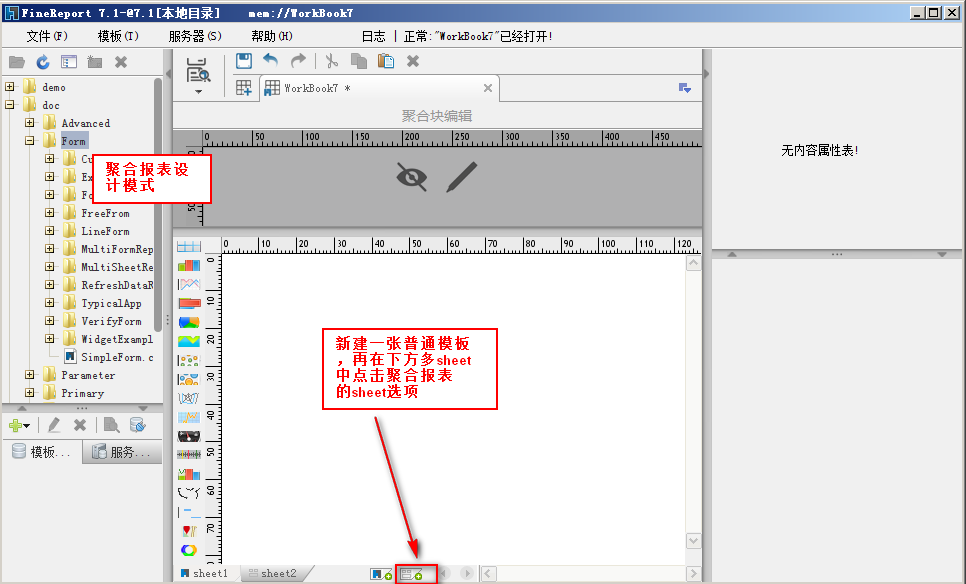Switch to the sheet2 tab
This screenshot has height=584, width=966.
click(272, 574)
